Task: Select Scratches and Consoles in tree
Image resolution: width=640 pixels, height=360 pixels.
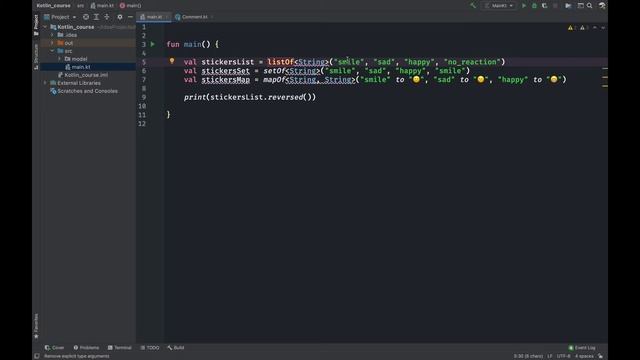Action: [x=84, y=91]
